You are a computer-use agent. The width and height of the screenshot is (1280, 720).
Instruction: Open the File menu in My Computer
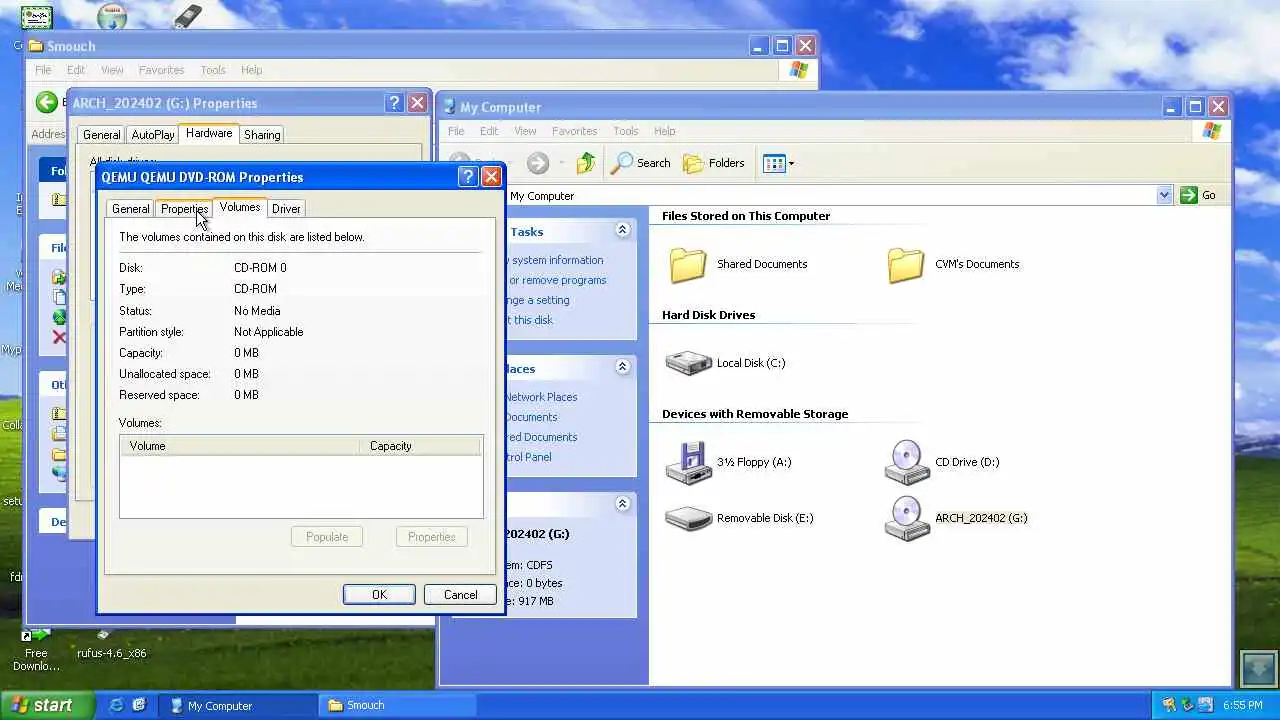point(456,131)
